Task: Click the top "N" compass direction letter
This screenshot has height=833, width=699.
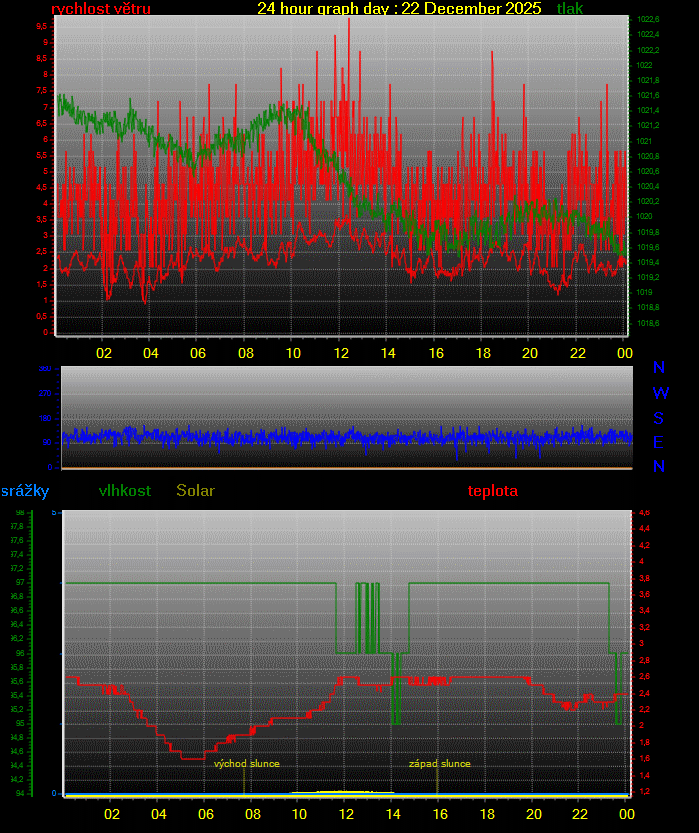Action: click(659, 368)
